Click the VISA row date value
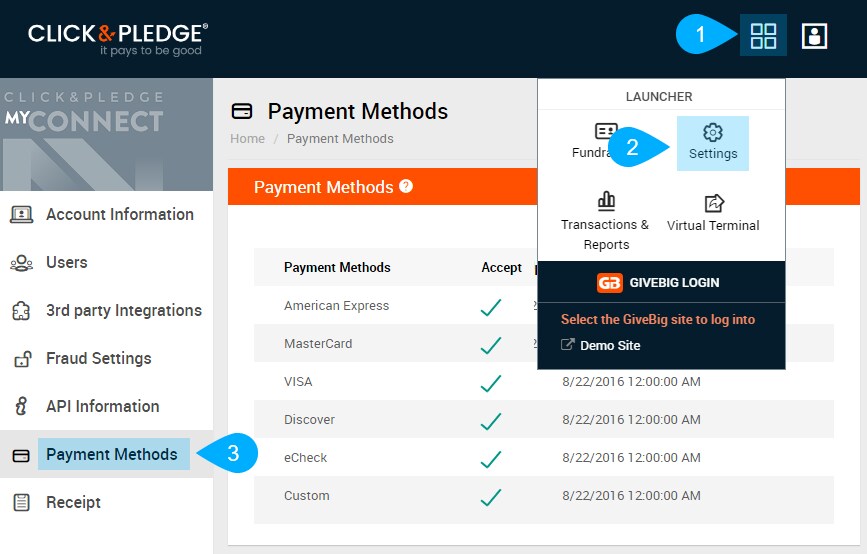867x554 pixels. (631, 381)
